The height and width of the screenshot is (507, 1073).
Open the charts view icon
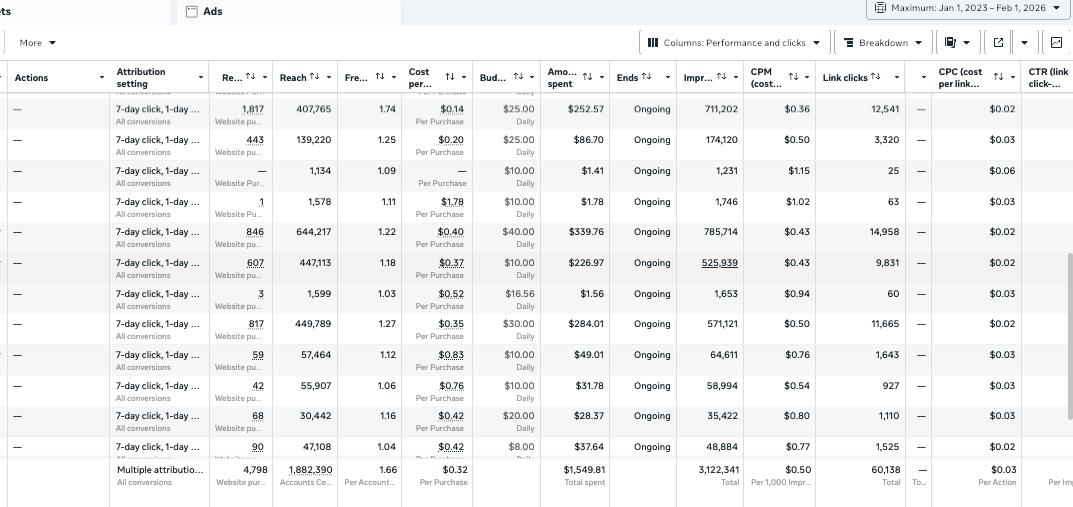pos(1056,43)
